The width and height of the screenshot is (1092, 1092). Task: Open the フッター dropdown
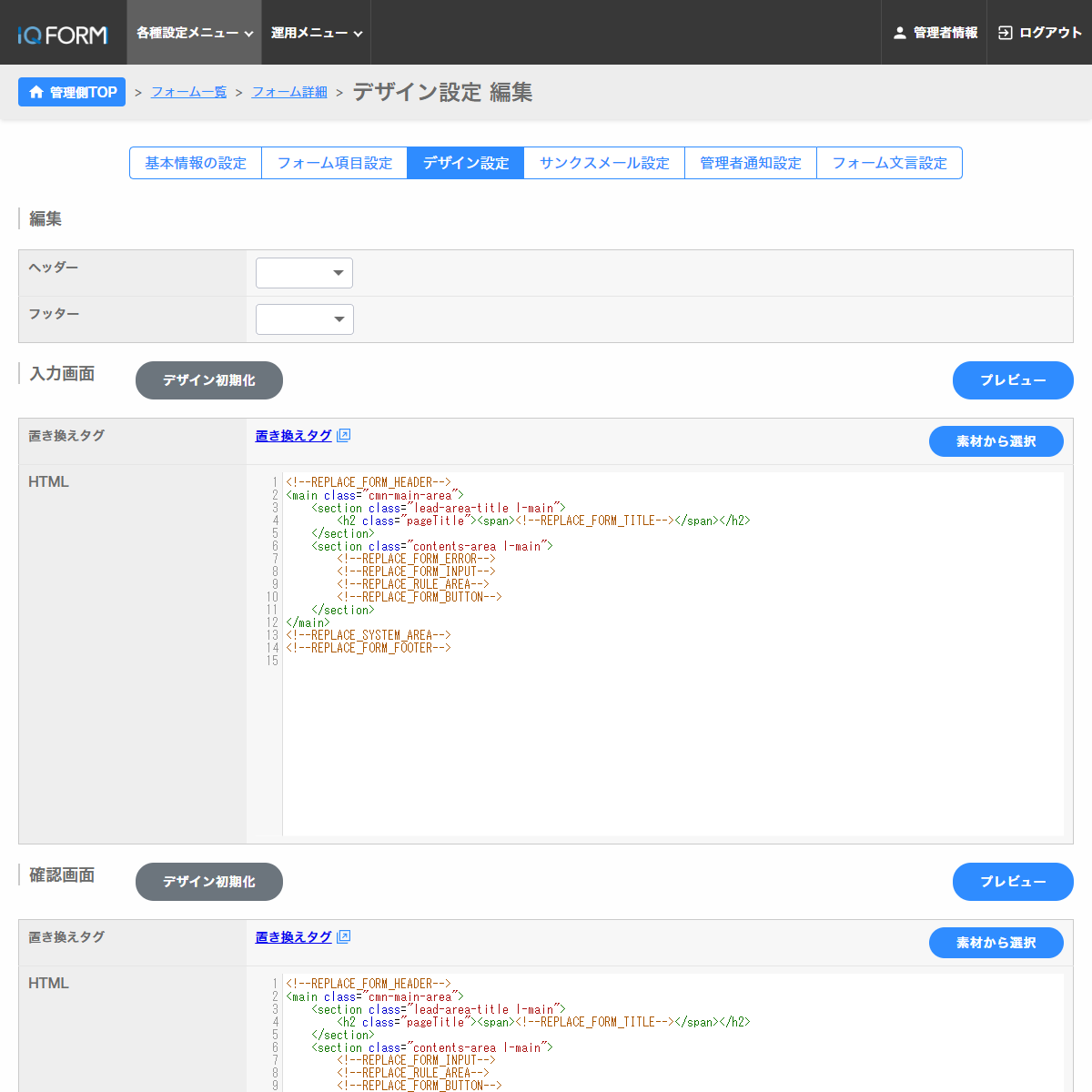pos(304,319)
